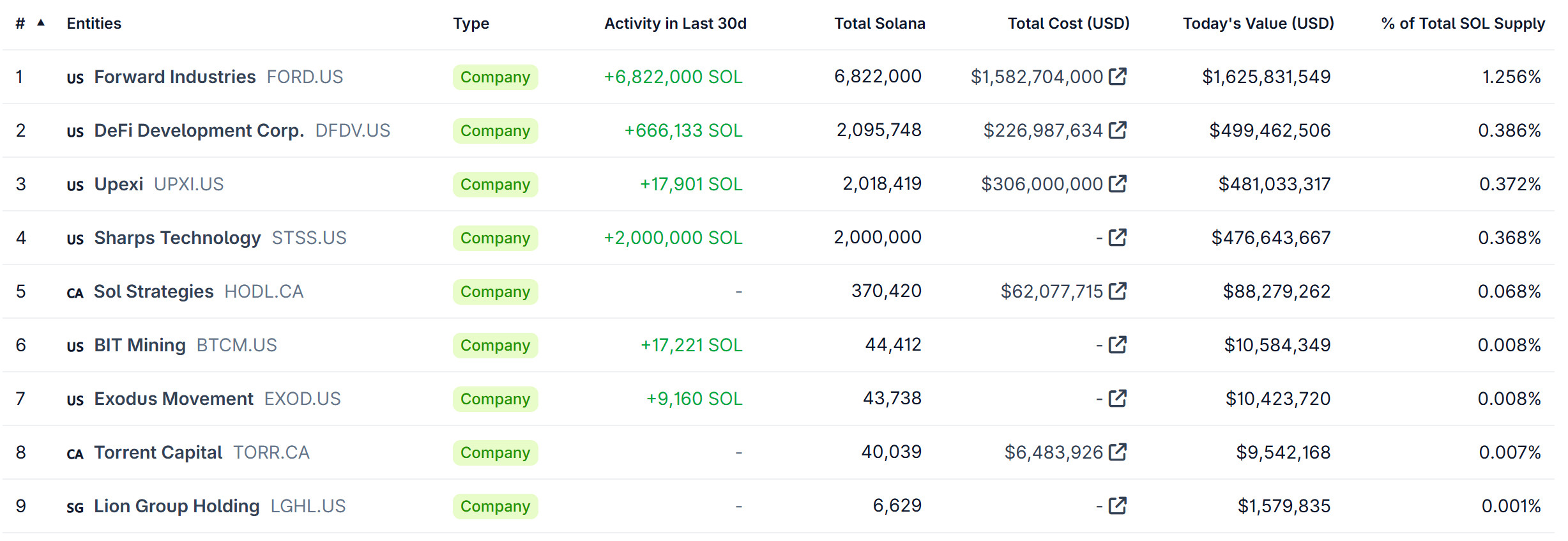Click the Entities column header
Screen dimensions: 1568x541
94,24
